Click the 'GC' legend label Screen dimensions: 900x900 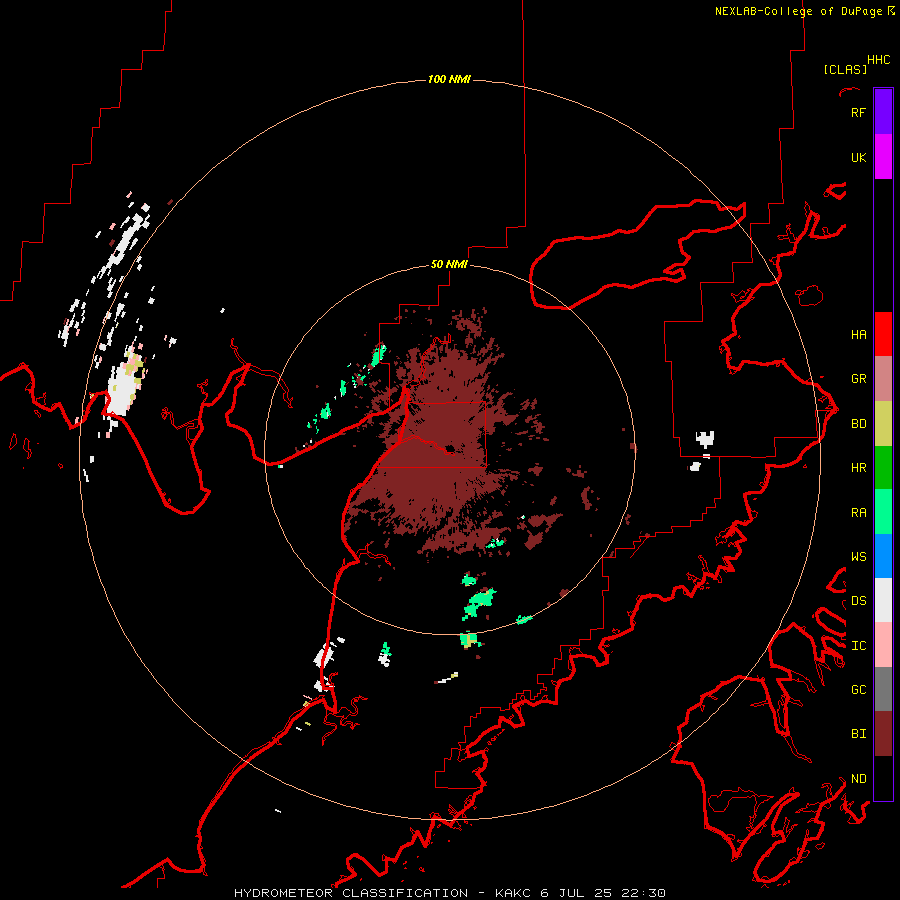coord(858,690)
